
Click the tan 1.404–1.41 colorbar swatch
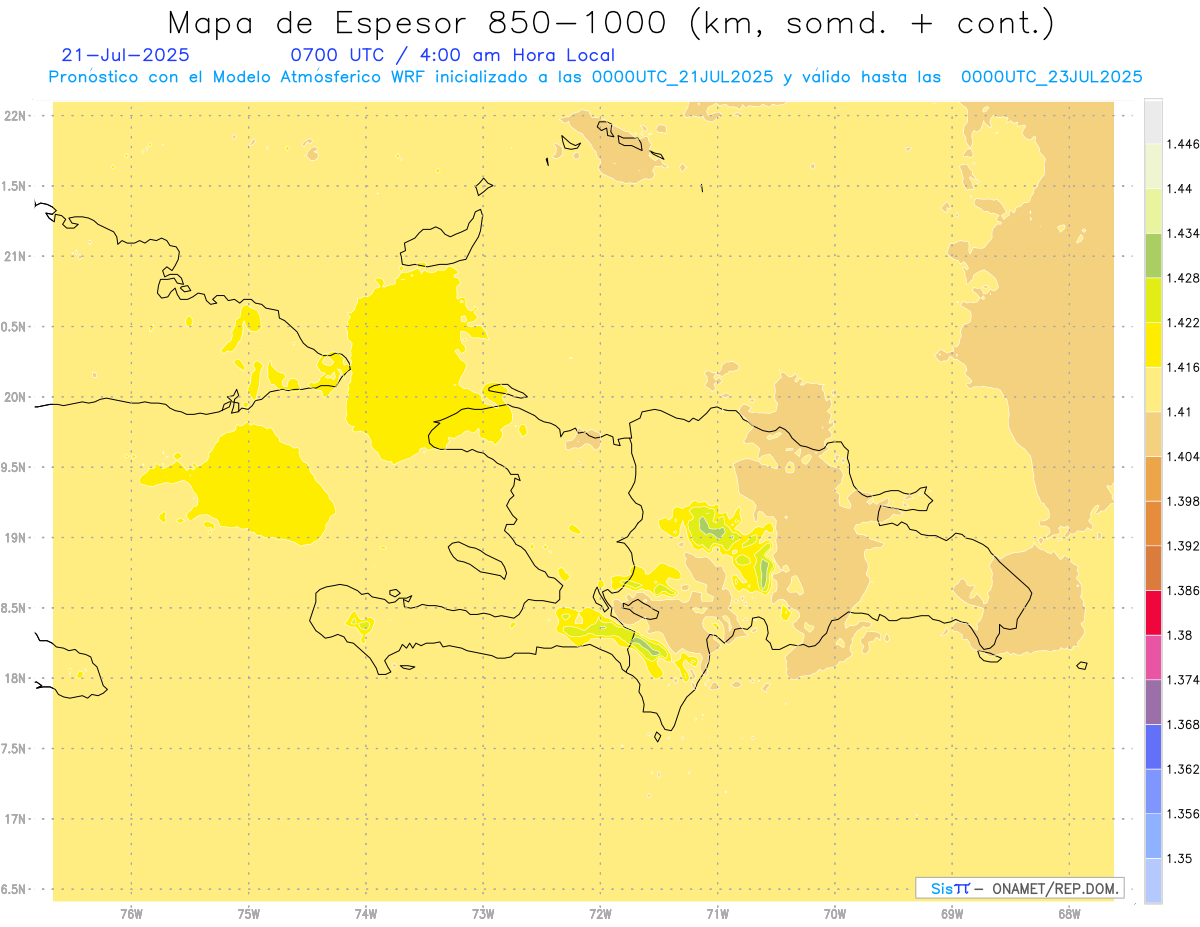(1153, 434)
